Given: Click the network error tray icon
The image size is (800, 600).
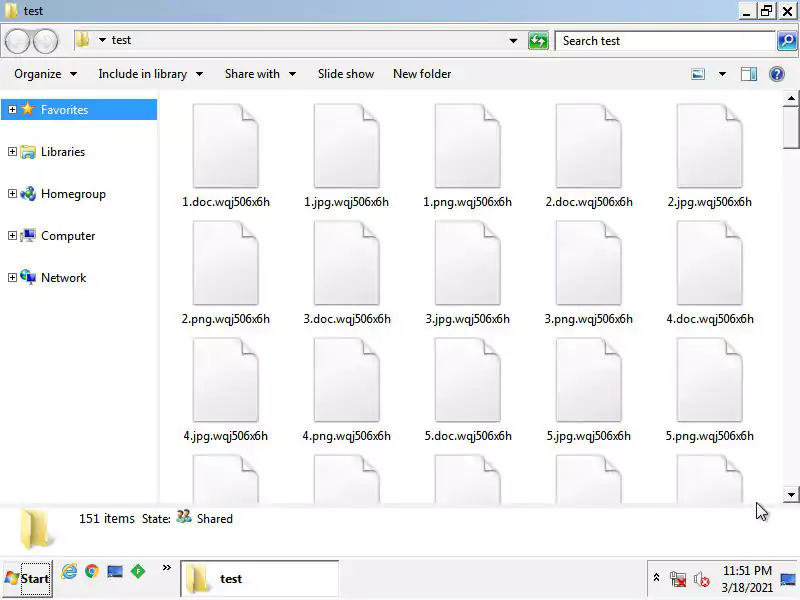Looking at the screenshot, I should (678, 580).
